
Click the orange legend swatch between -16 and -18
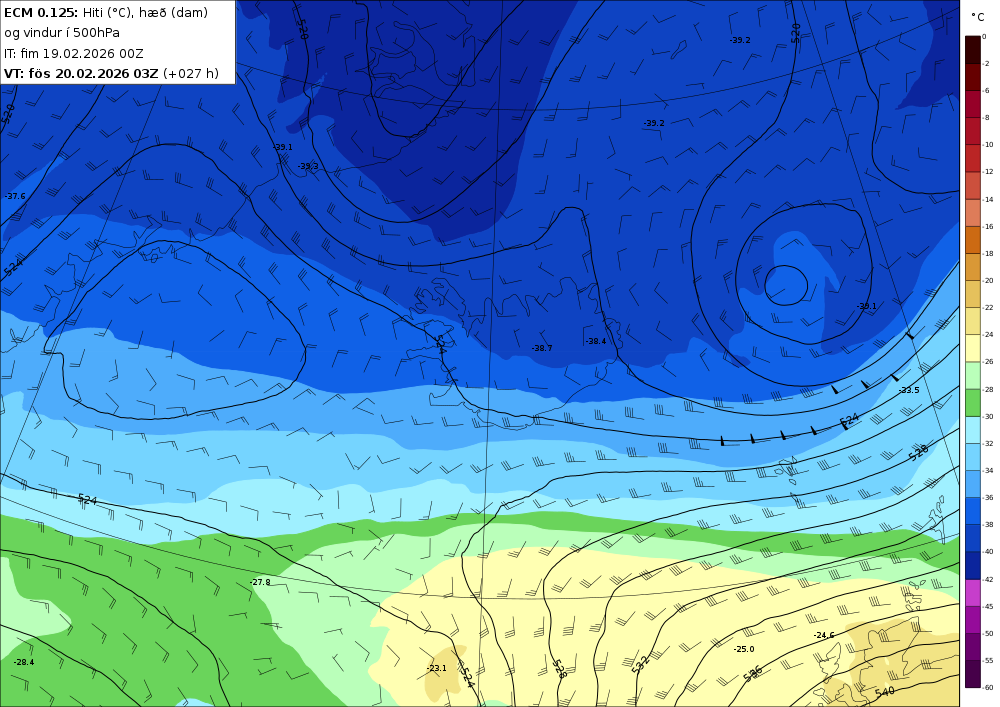click(x=973, y=240)
